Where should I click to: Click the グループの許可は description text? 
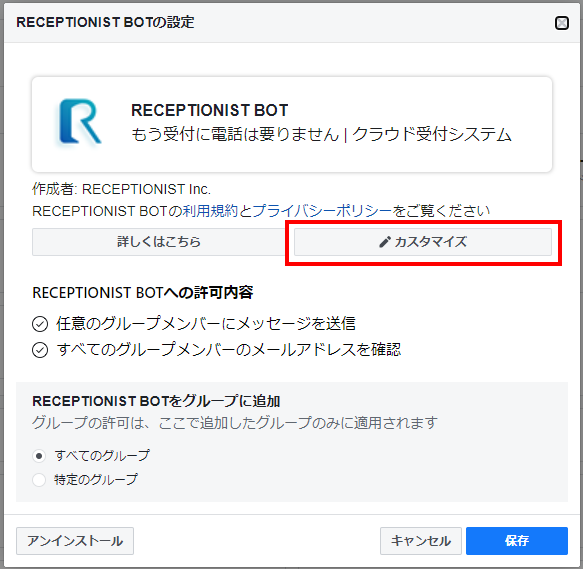pos(235,423)
